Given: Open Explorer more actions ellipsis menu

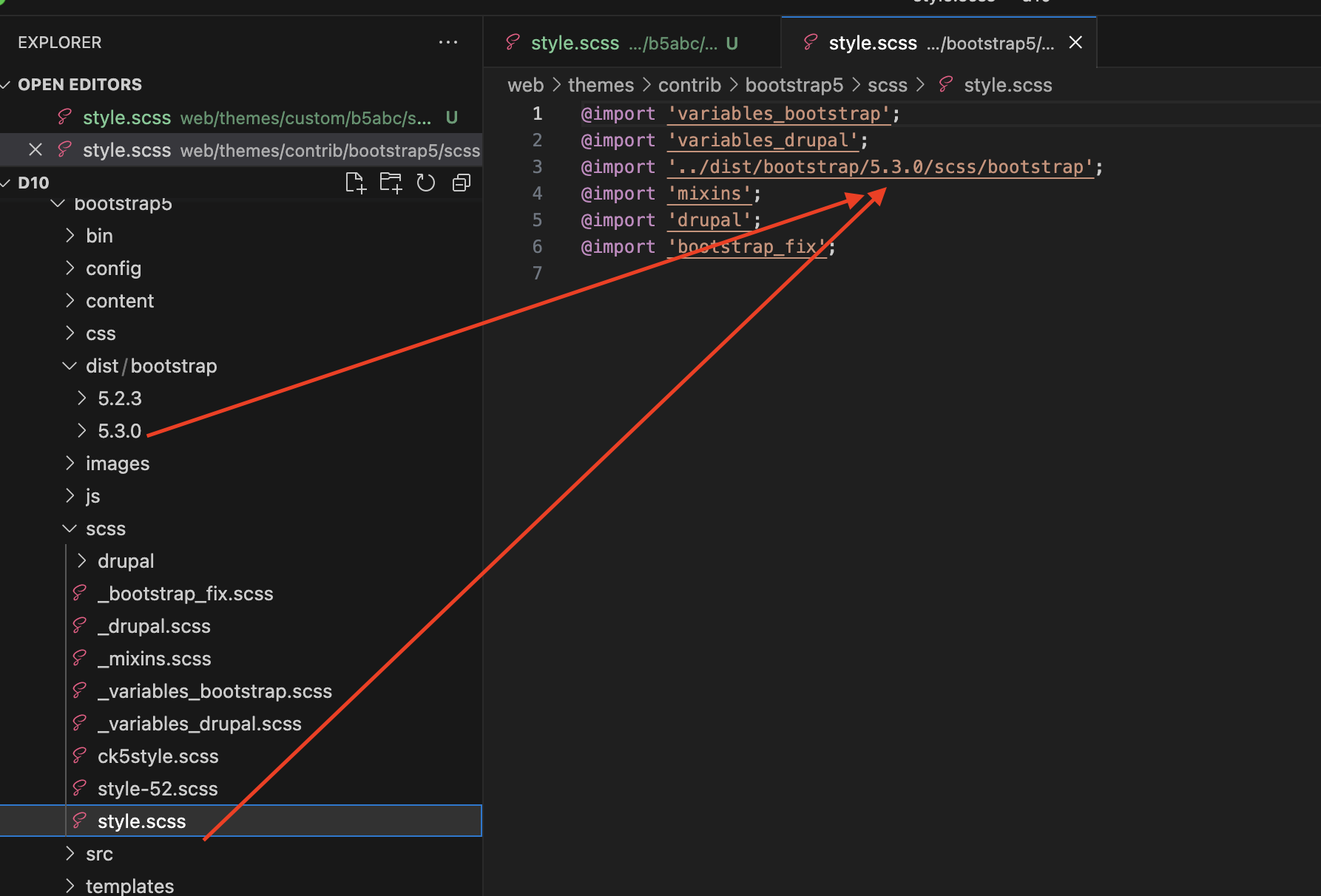Looking at the screenshot, I should [448, 43].
